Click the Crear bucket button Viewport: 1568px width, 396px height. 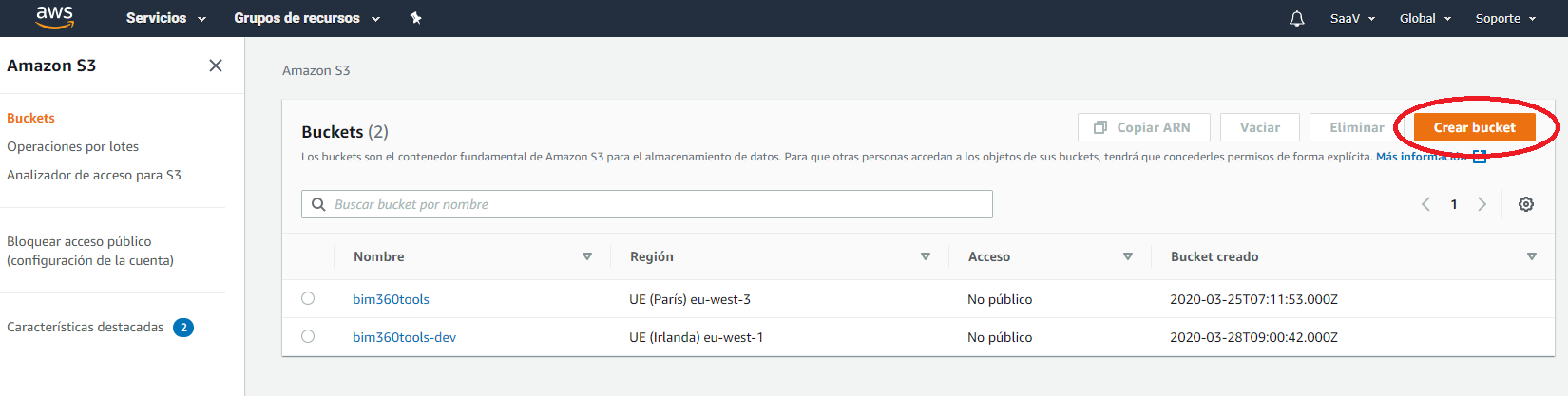(x=1474, y=127)
